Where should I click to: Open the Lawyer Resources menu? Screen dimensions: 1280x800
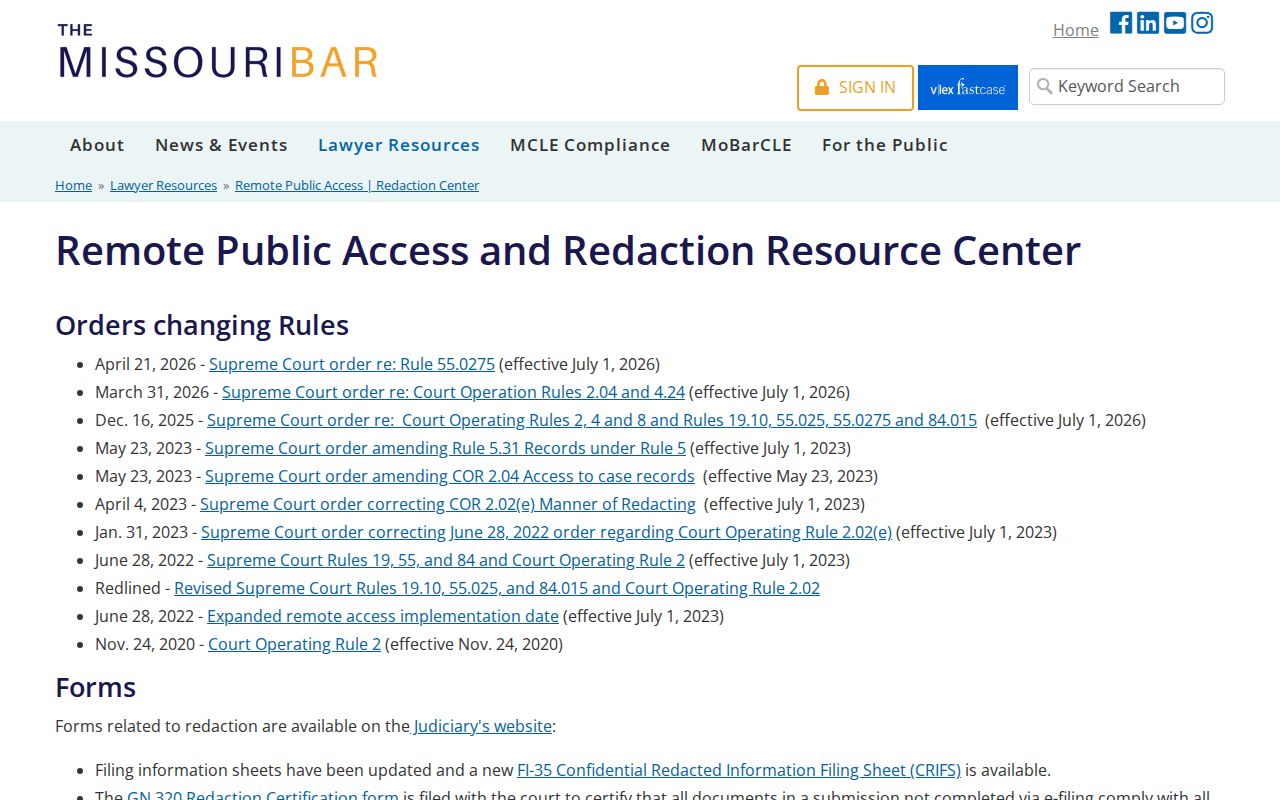(399, 145)
